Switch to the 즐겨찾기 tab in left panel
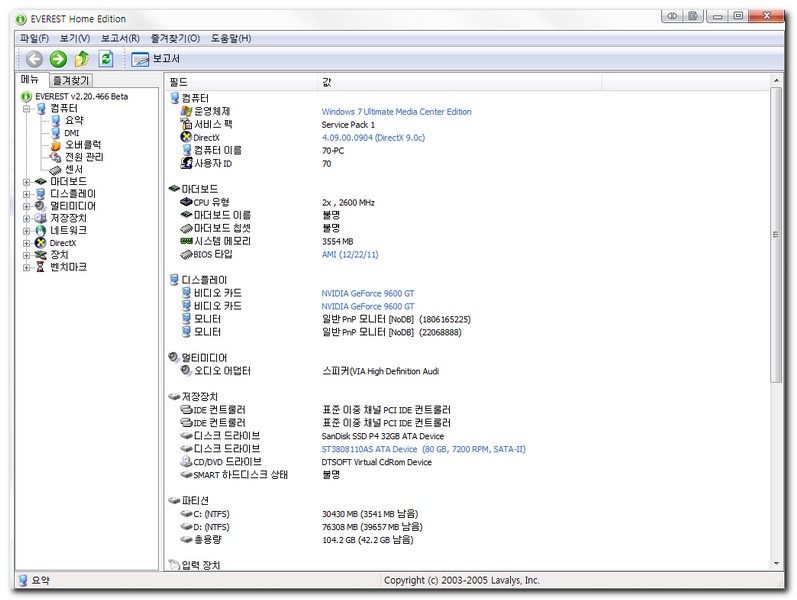 click(71, 80)
